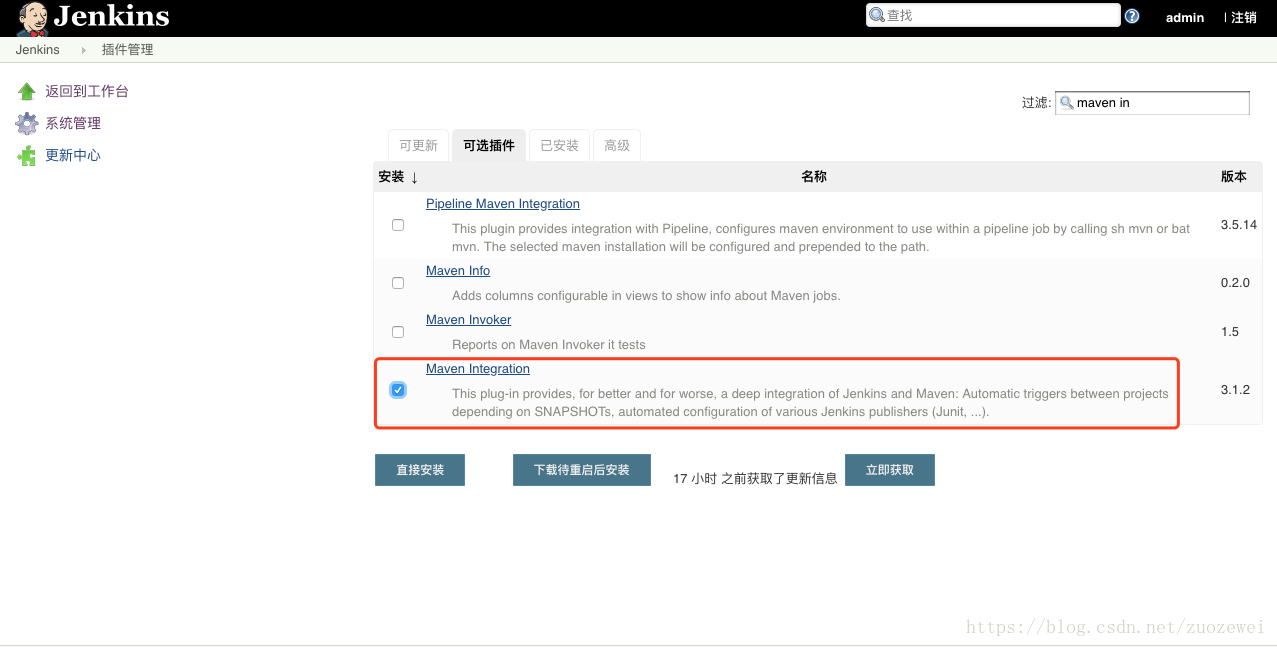Switch to the 已安装 tab

(x=560, y=145)
